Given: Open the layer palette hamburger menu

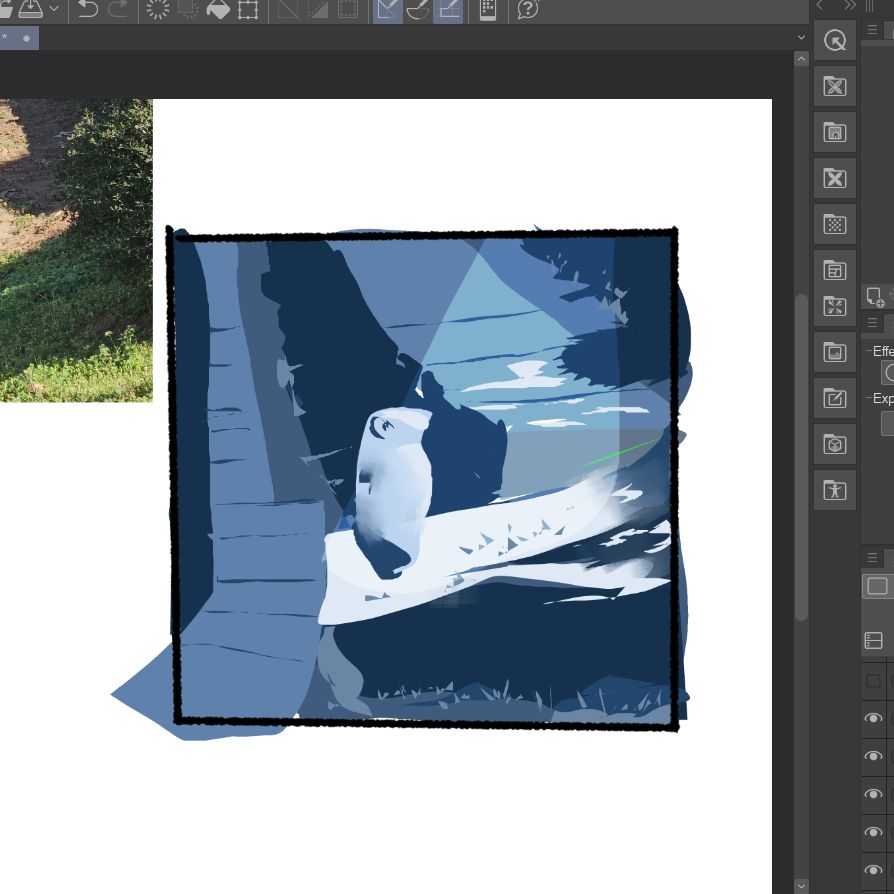Looking at the screenshot, I should coord(872,557).
